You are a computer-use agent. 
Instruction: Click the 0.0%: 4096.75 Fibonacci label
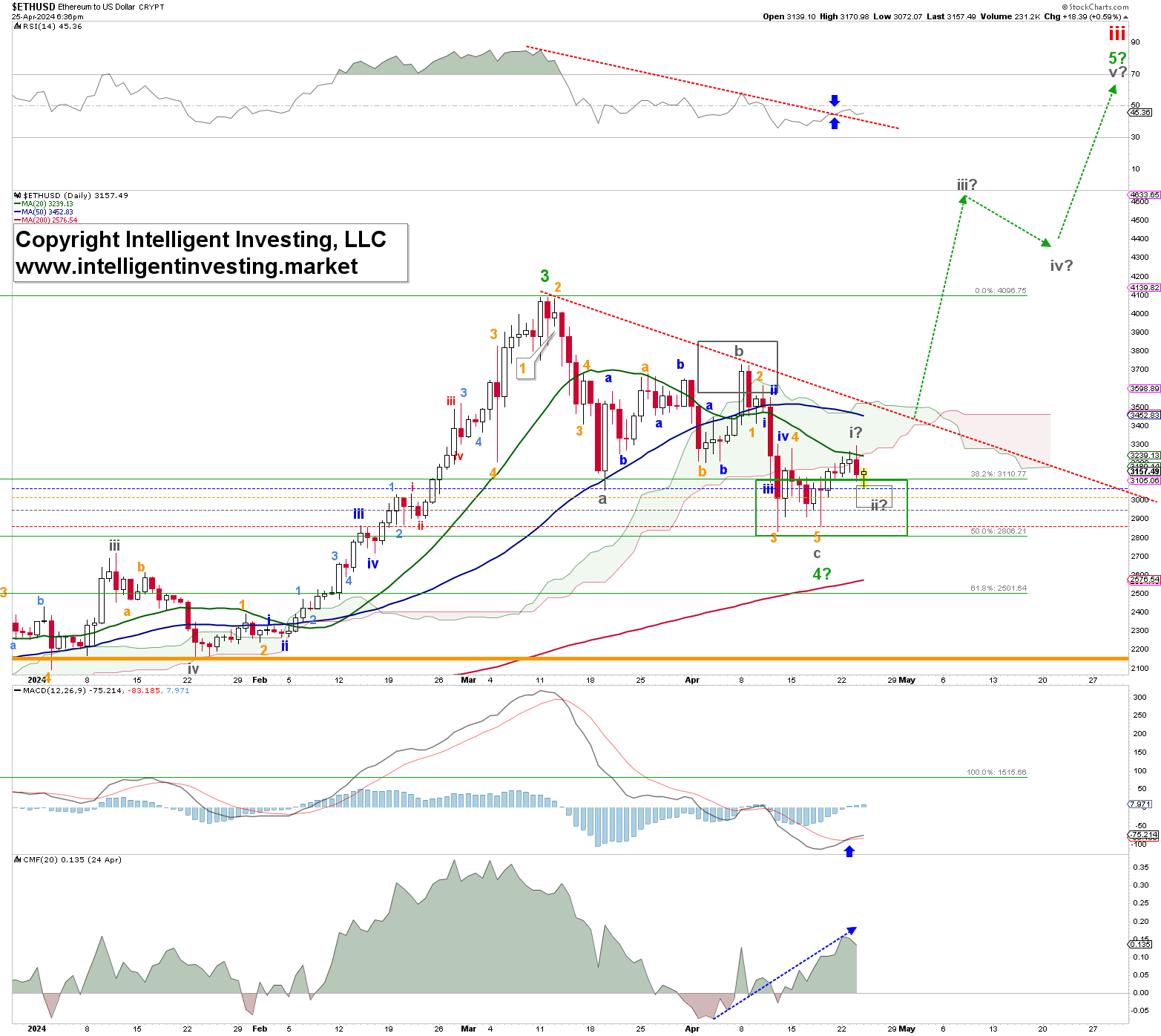1001,291
